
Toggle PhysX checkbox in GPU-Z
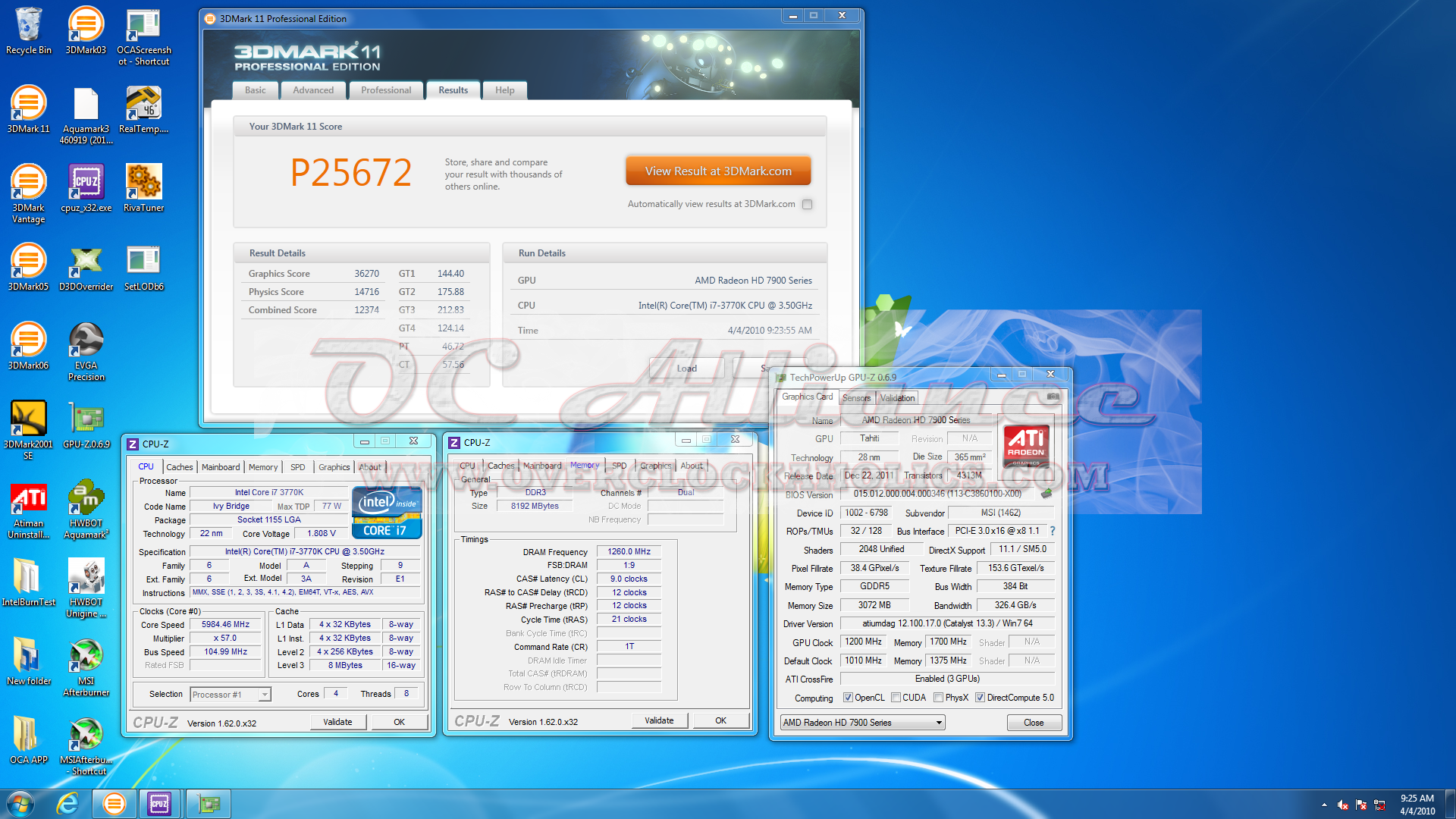point(938,698)
